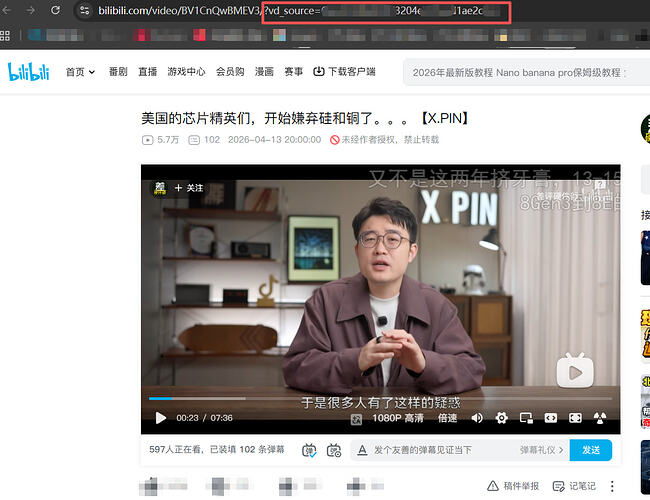The image size is (650, 500).
Task: Click the 102 danmaku count
Action: pos(204,140)
